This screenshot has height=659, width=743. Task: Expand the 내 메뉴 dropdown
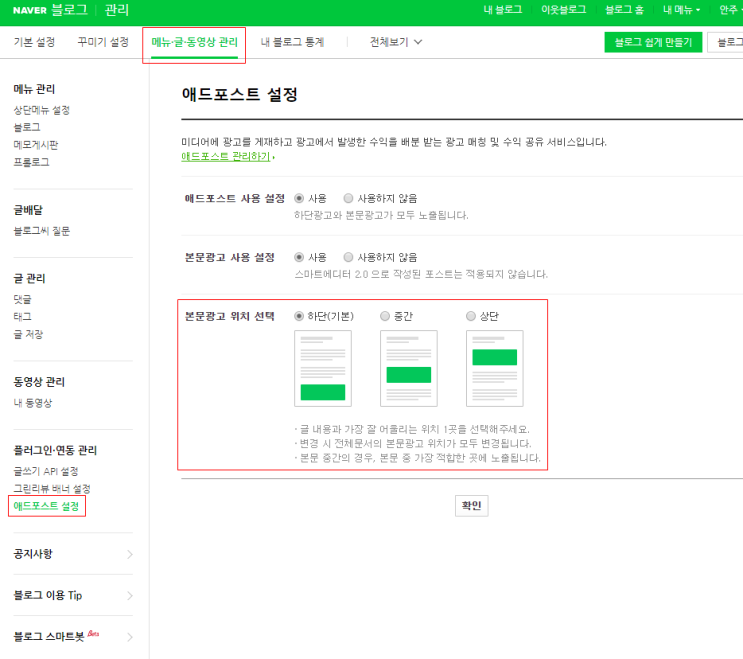681,10
